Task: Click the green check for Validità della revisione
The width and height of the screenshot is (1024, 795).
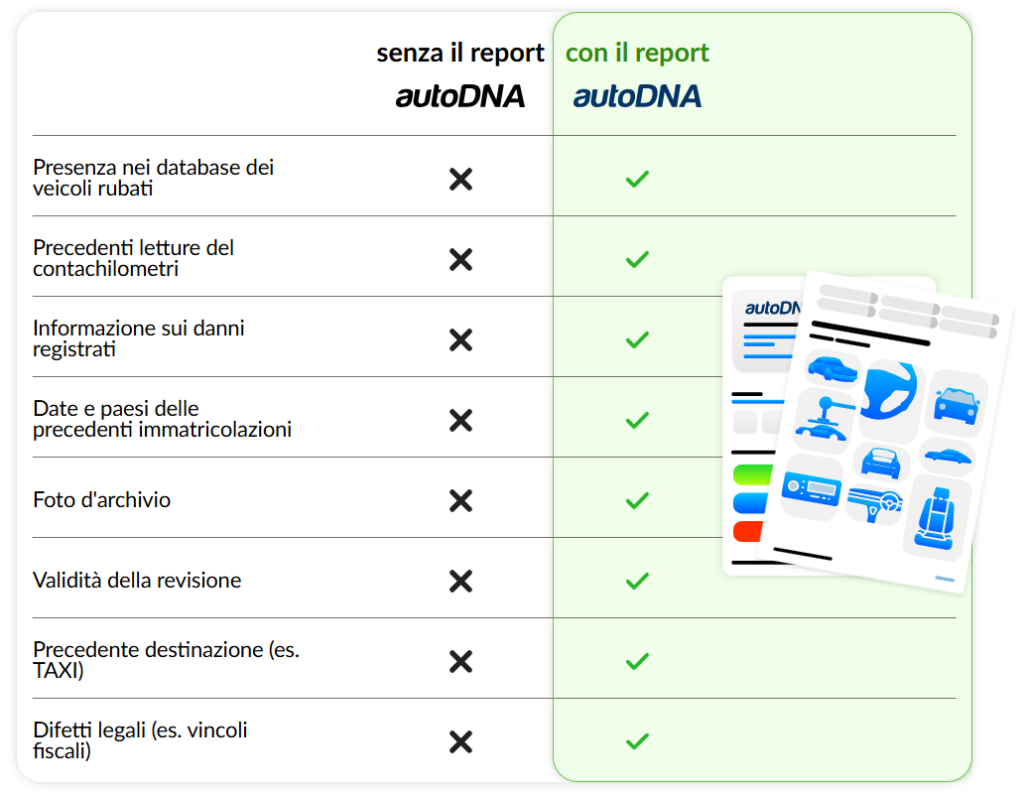Action: pyautogui.click(x=637, y=581)
